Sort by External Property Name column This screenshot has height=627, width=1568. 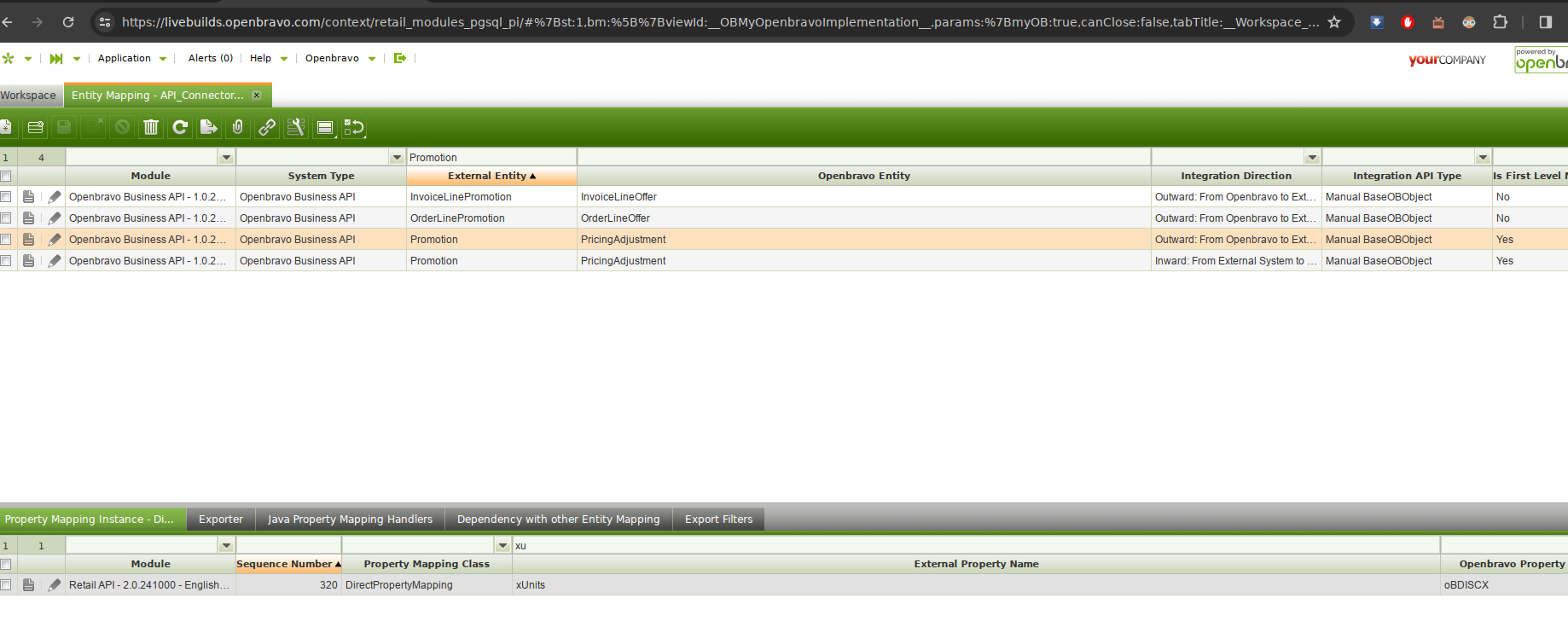coord(976,564)
